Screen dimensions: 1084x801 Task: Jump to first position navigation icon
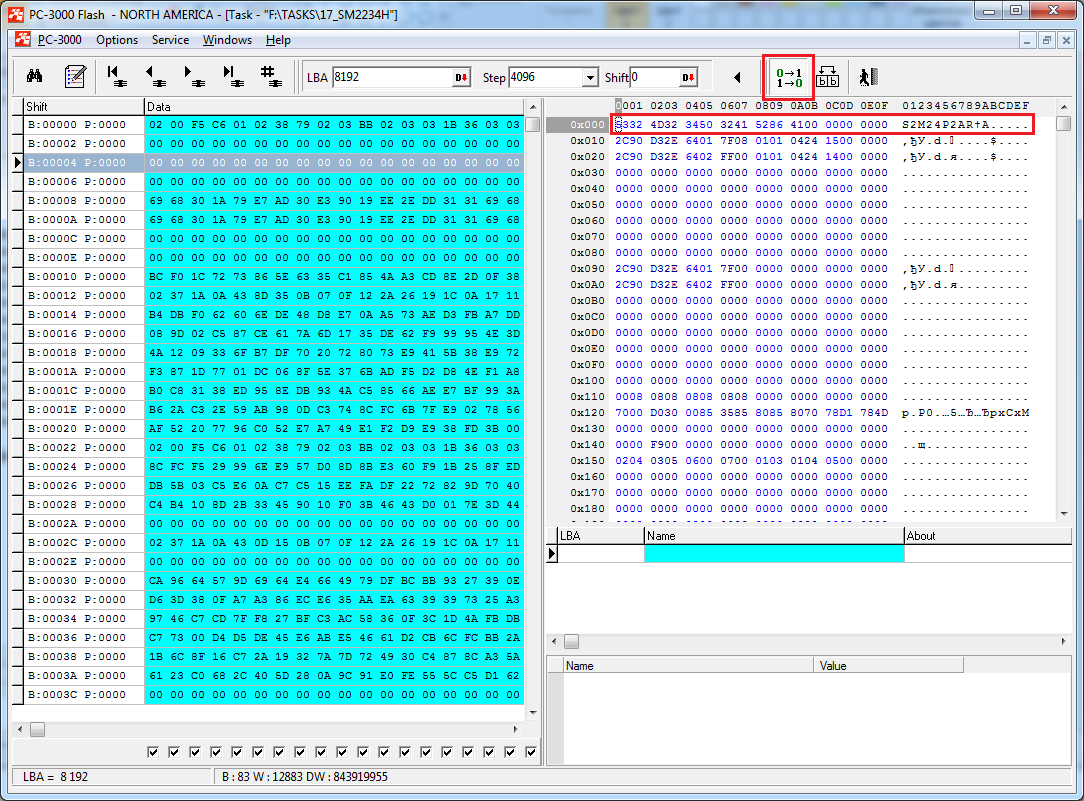116,77
